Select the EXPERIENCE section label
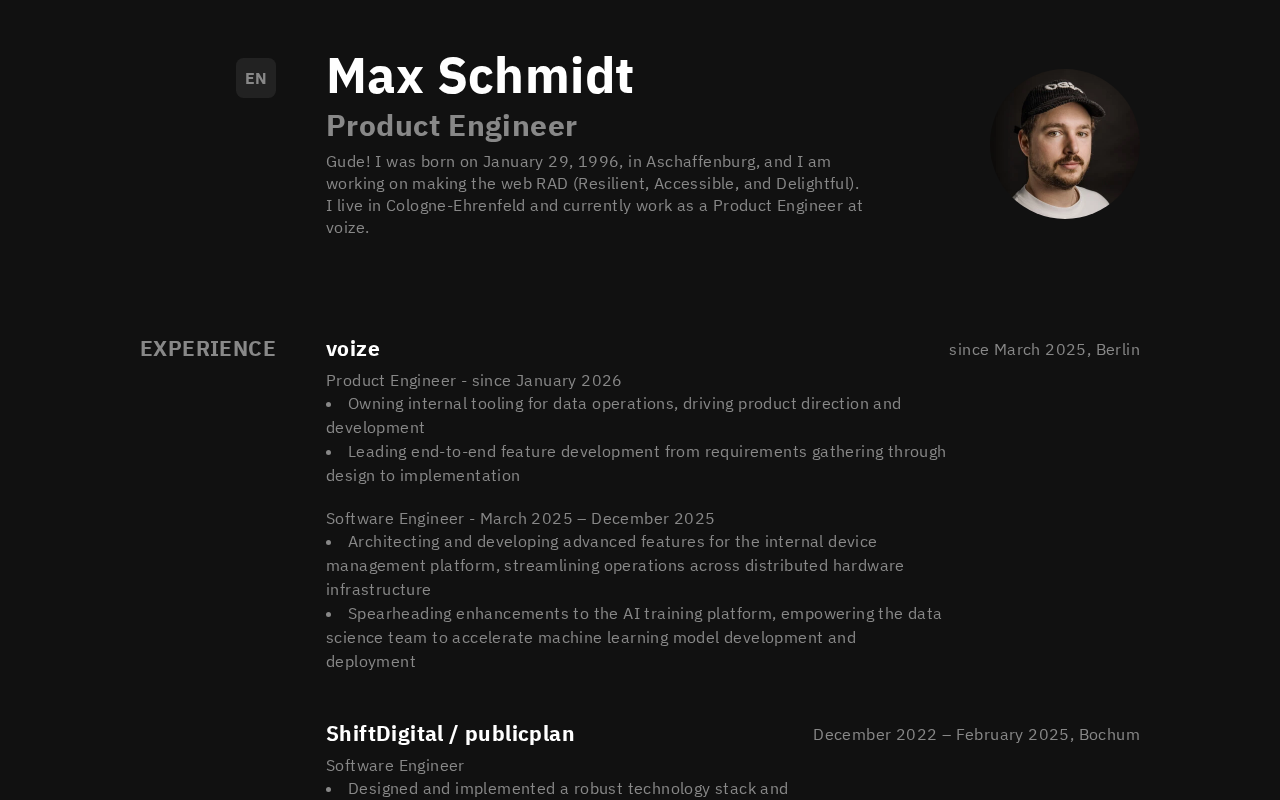The height and width of the screenshot is (800, 1280). pos(208,349)
